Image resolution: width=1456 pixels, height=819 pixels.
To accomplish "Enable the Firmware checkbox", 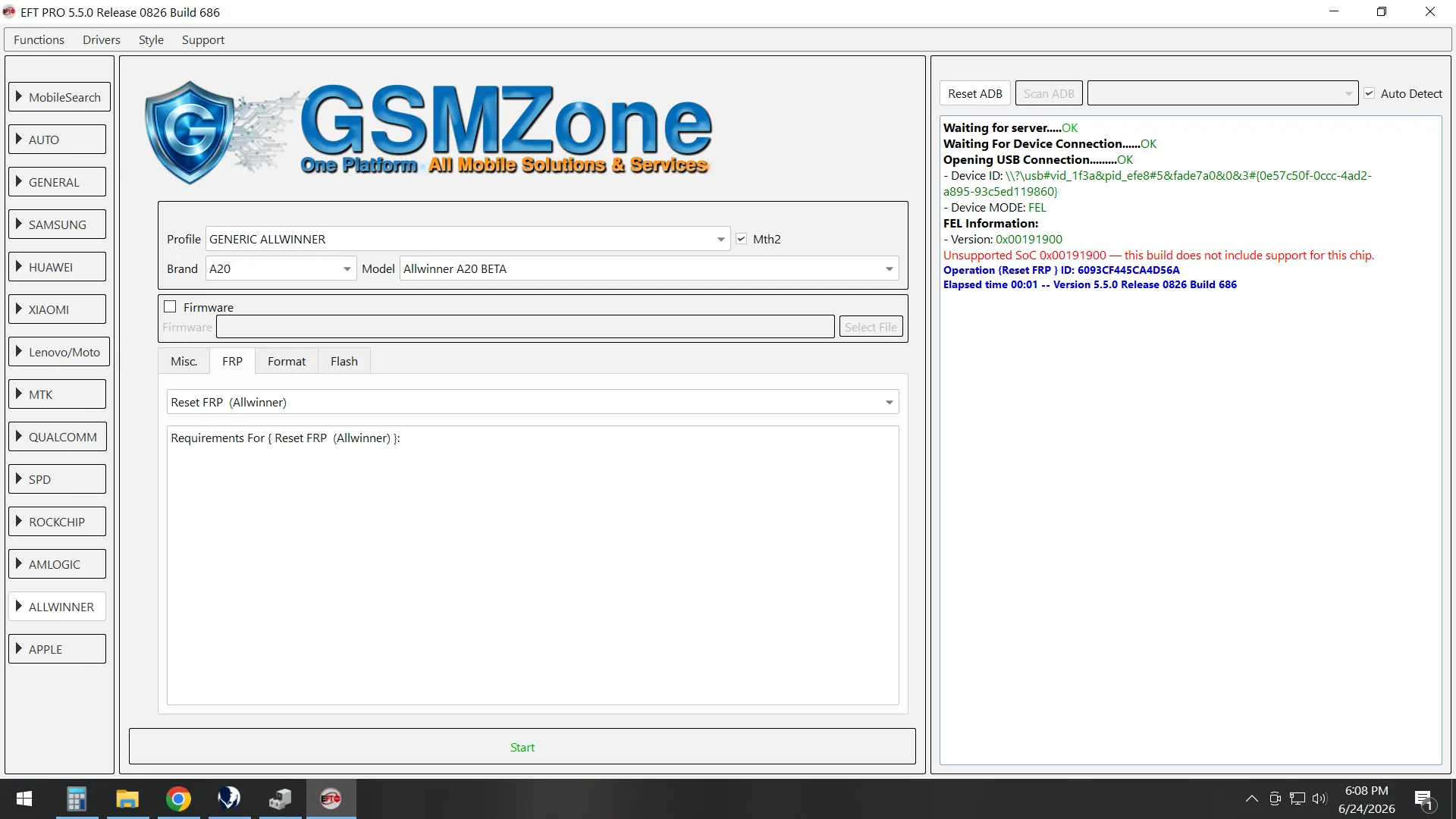I will click(170, 307).
